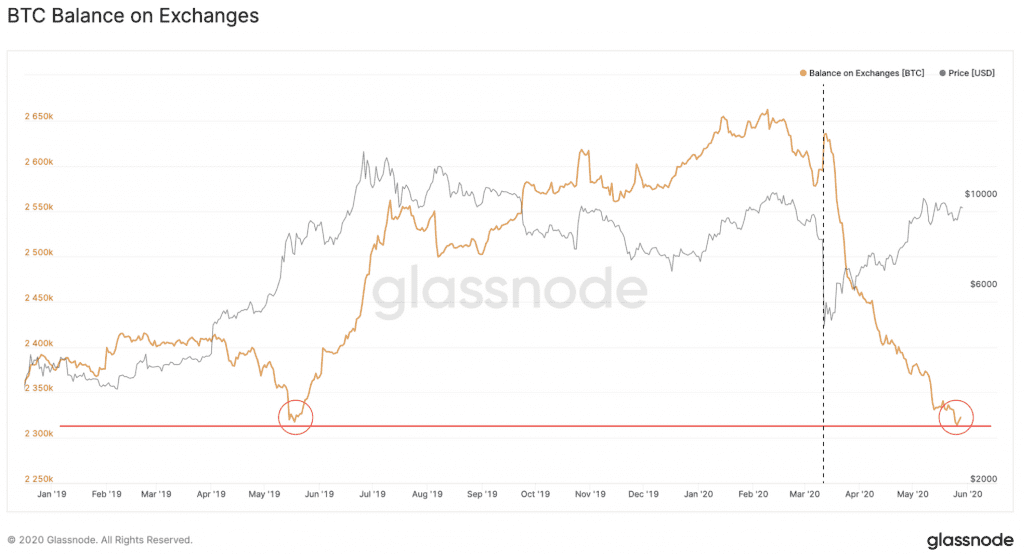The image size is (1024, 554).
Task: Click the red circle near May '19
Action: point(295,416)
